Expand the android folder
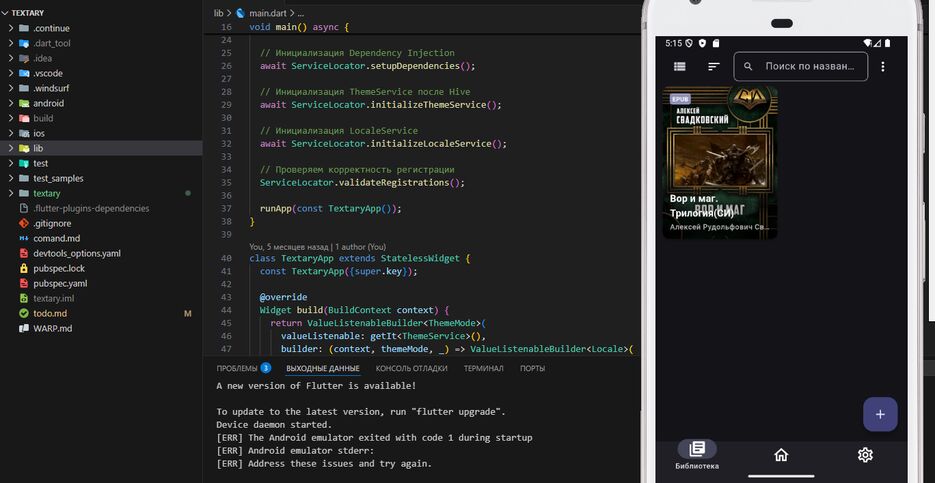Image resolution: width=935 pixels, height=483 pixels. click(x=48, y=103)
